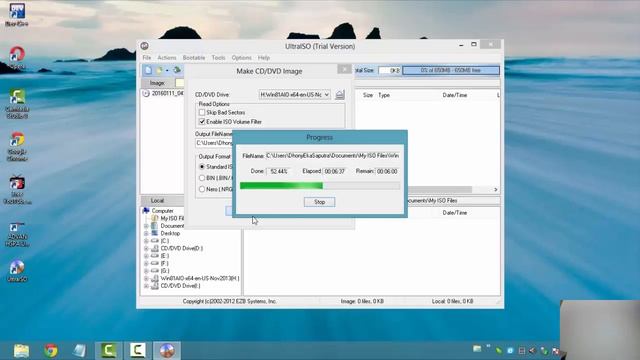Click upper Date/Time column header

[x=455, y=95]
